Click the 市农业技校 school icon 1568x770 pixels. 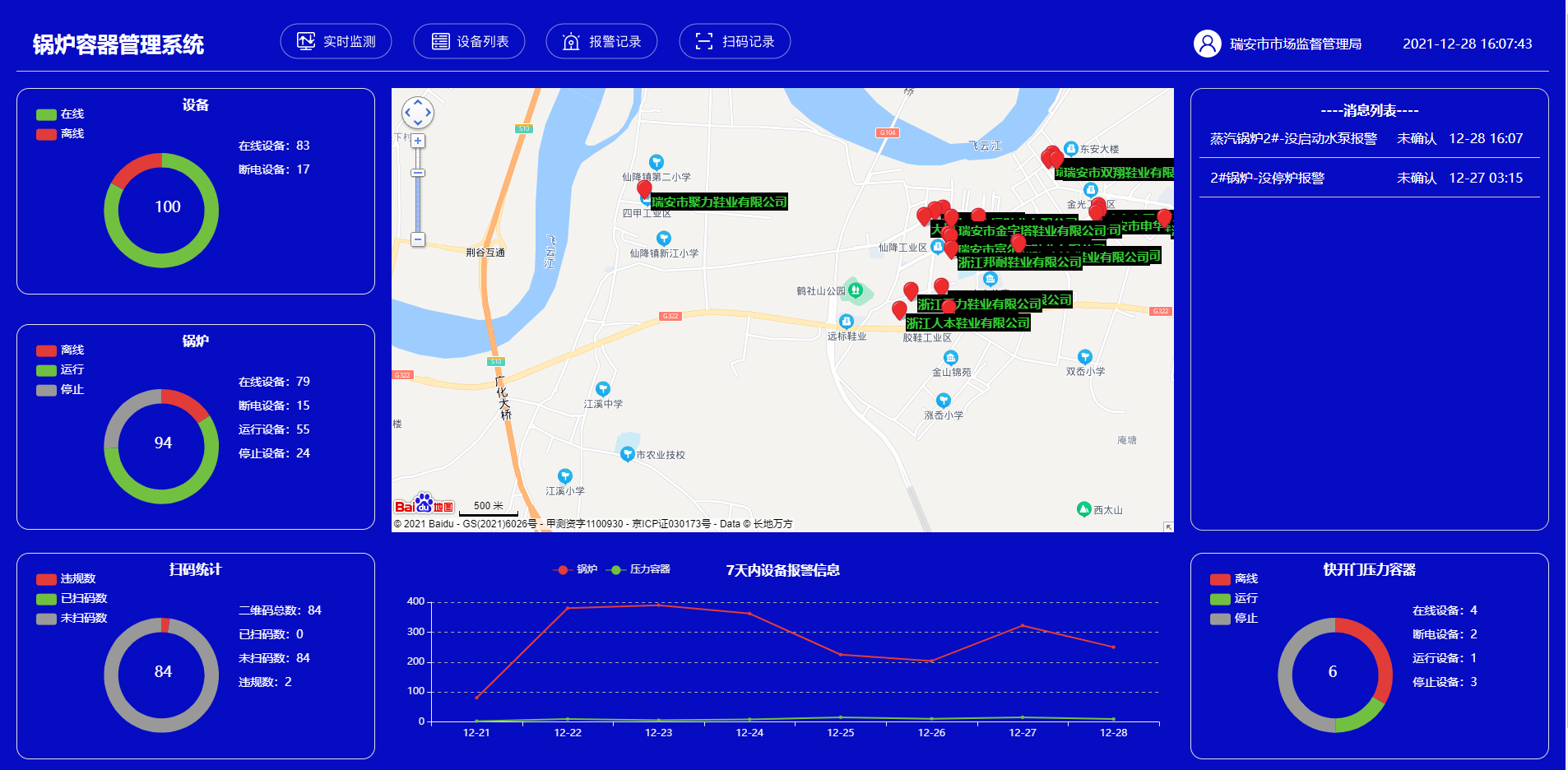(x=627, y=454)
